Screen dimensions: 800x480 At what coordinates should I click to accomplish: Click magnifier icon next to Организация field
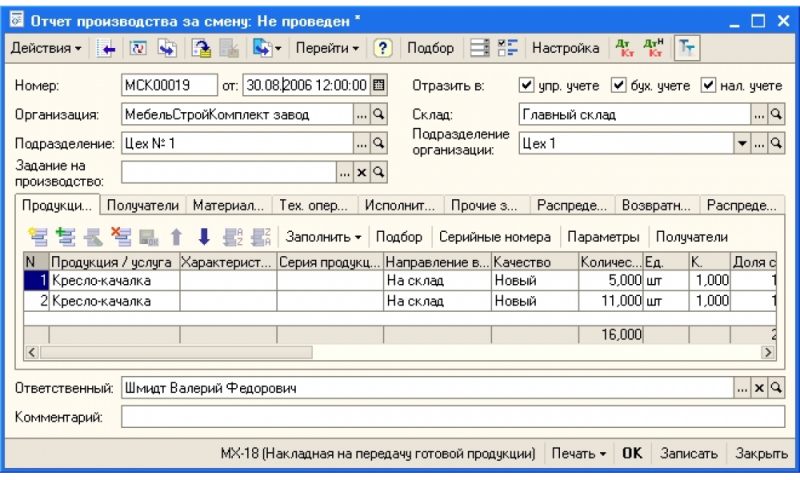coord(379,115)
